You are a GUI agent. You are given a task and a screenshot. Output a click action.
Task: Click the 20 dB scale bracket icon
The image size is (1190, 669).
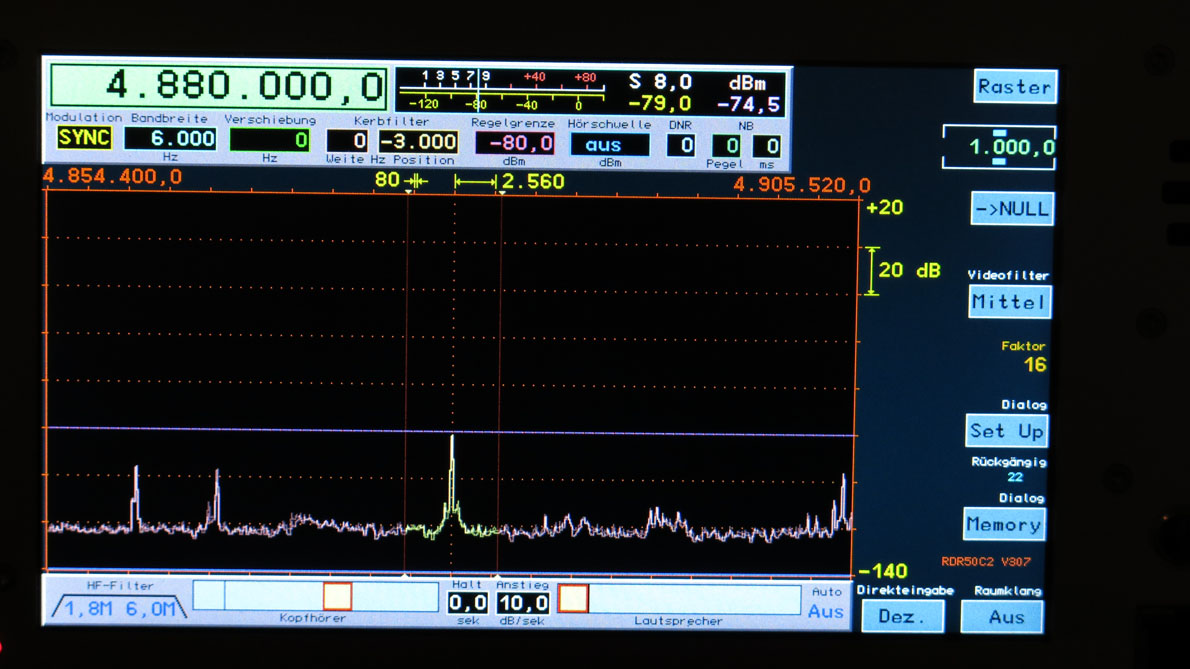[x=872, y=271]
